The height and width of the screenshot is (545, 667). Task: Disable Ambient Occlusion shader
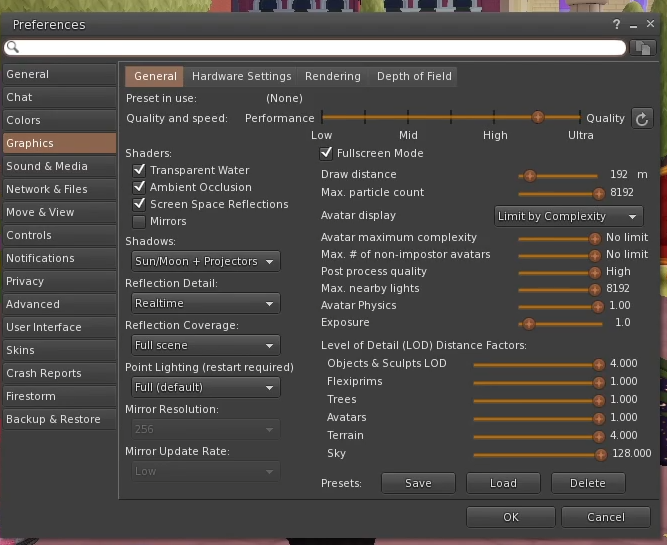pos(139,187)
